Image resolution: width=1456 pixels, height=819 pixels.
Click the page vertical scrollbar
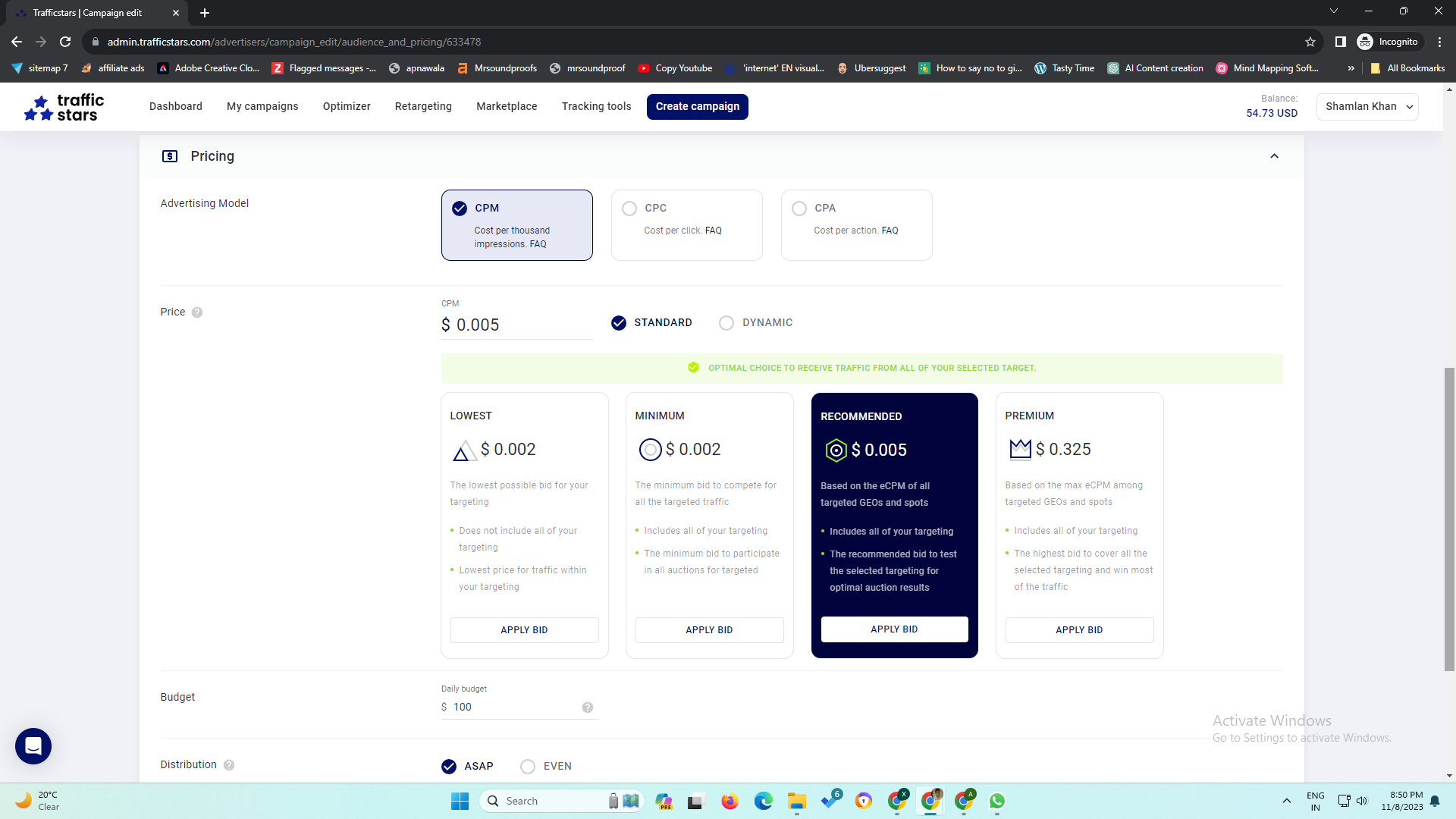tap(1449, 519)
